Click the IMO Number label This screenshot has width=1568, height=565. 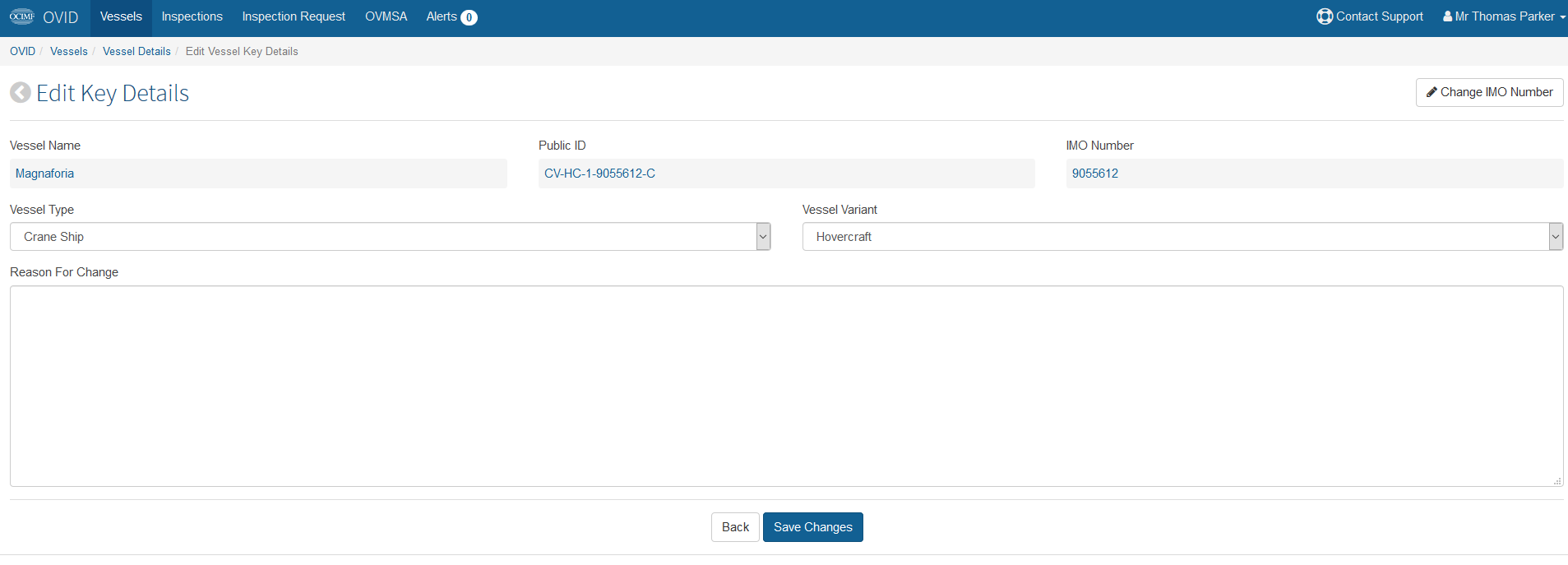[1100, 146]
